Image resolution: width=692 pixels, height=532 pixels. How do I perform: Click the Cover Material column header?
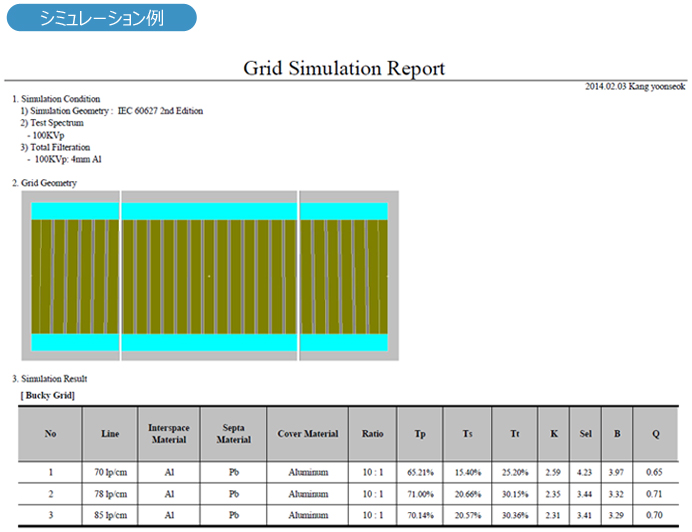308,434
